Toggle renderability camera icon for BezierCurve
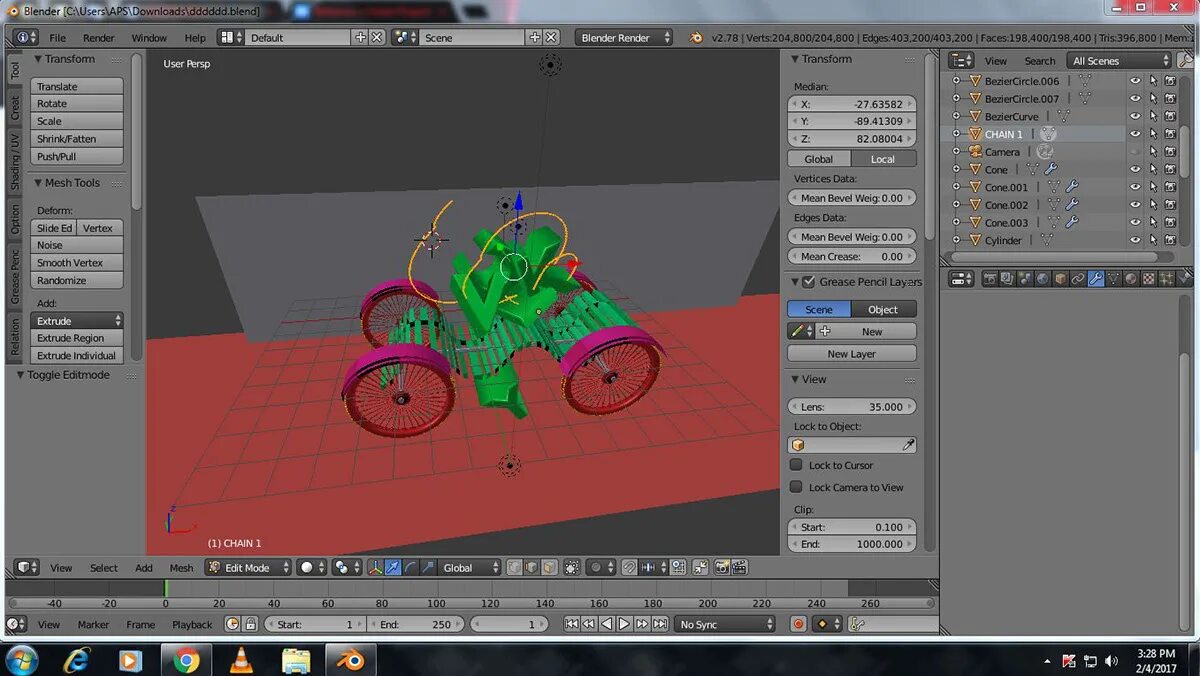1200x676 pixels. pos(1170,116)
